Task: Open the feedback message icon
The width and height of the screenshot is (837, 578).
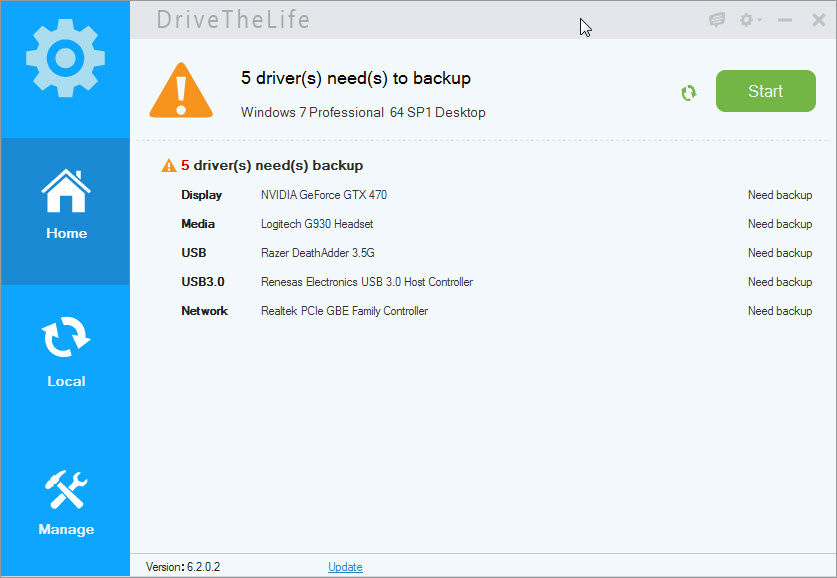Action: click(717, 20)
